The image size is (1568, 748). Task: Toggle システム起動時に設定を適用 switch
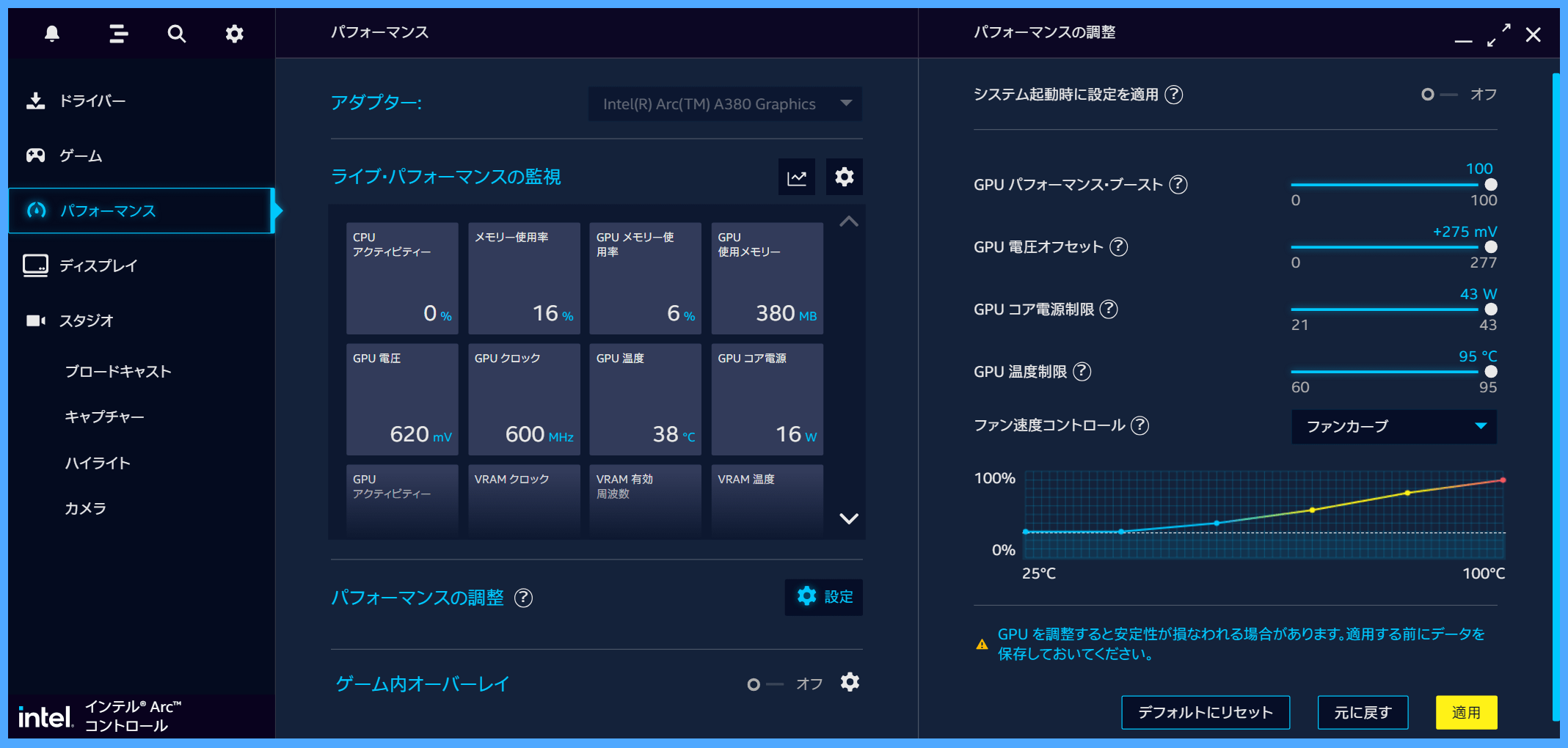pos(1439,95)
